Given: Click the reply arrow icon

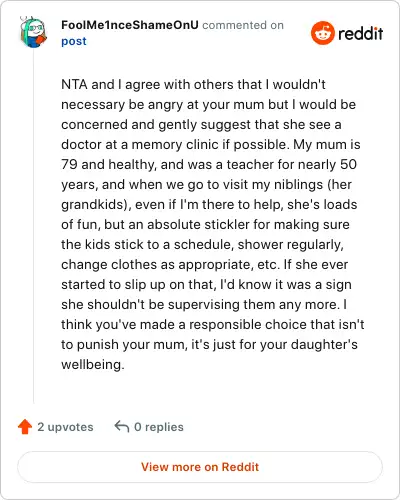Looking at the screenshot, I should pyautogui.click(x=122, y=427).
